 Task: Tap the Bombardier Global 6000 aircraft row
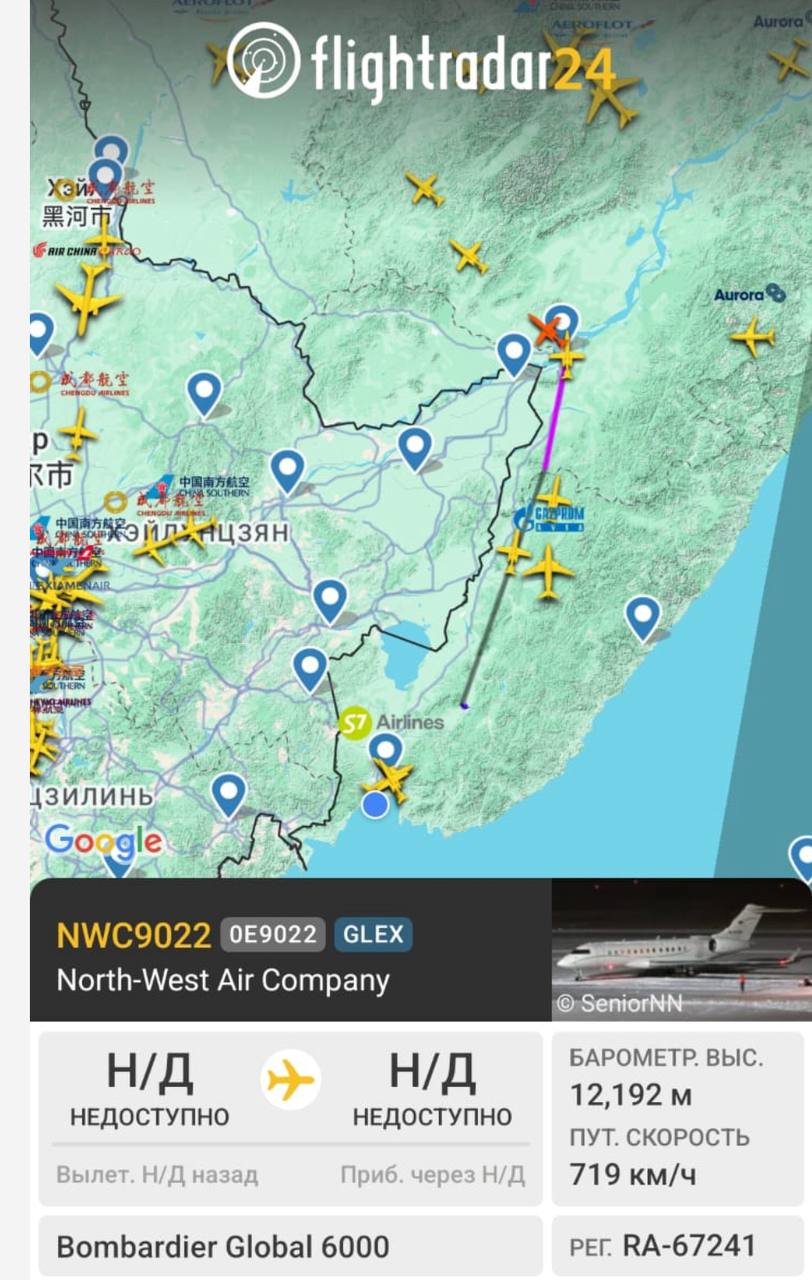click(290, 1247)
